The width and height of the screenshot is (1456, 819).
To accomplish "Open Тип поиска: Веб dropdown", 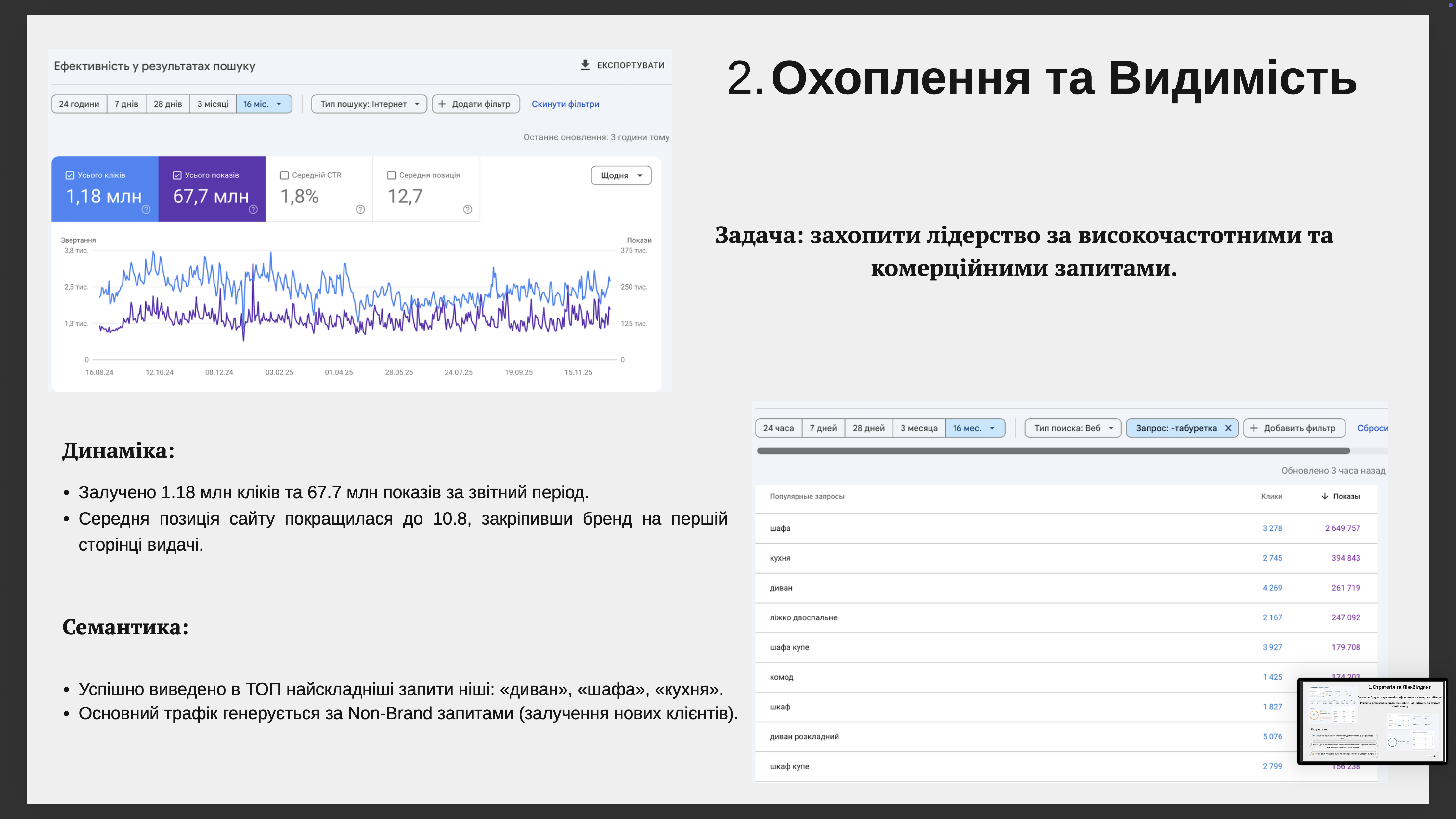I will click(x=1073, y=428).
